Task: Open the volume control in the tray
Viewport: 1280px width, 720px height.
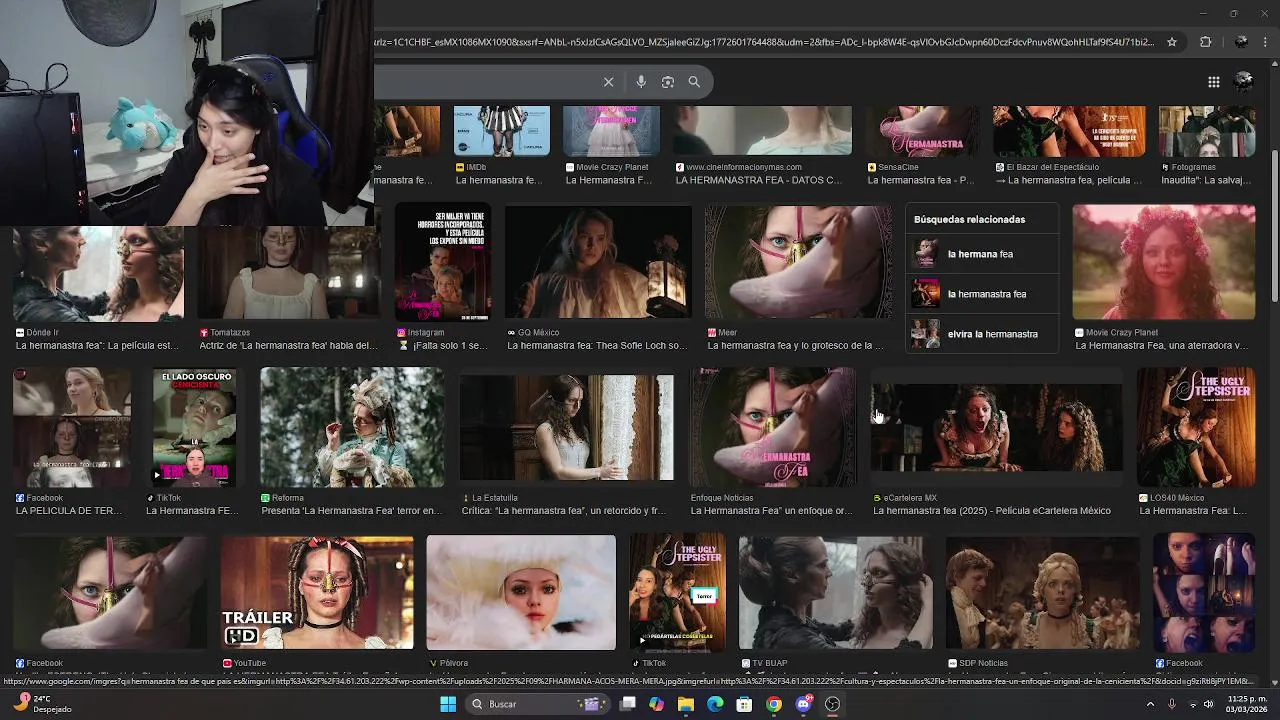Action: tap(1210, 704)
